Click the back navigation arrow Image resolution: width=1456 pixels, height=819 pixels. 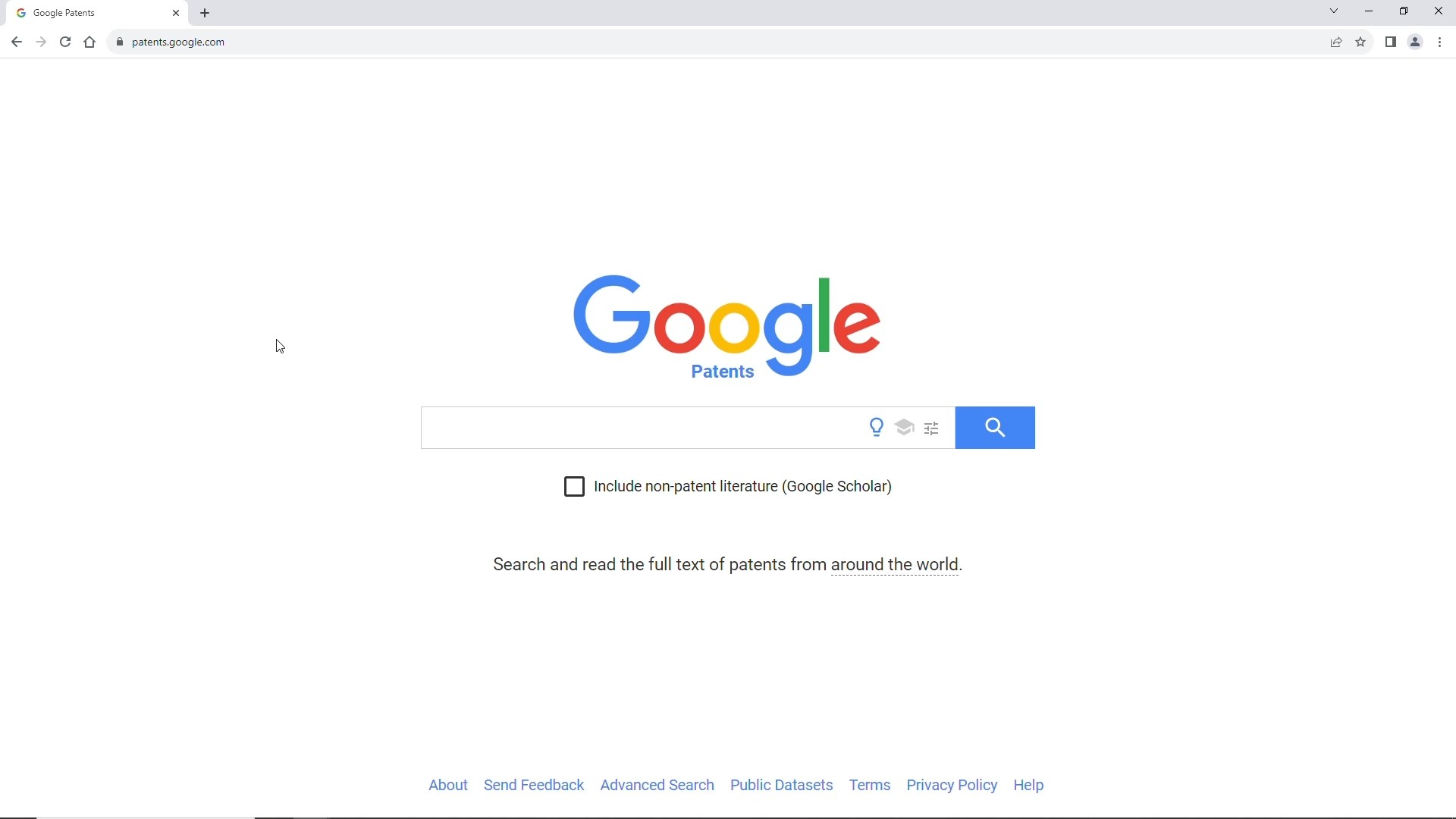point(16,42)
